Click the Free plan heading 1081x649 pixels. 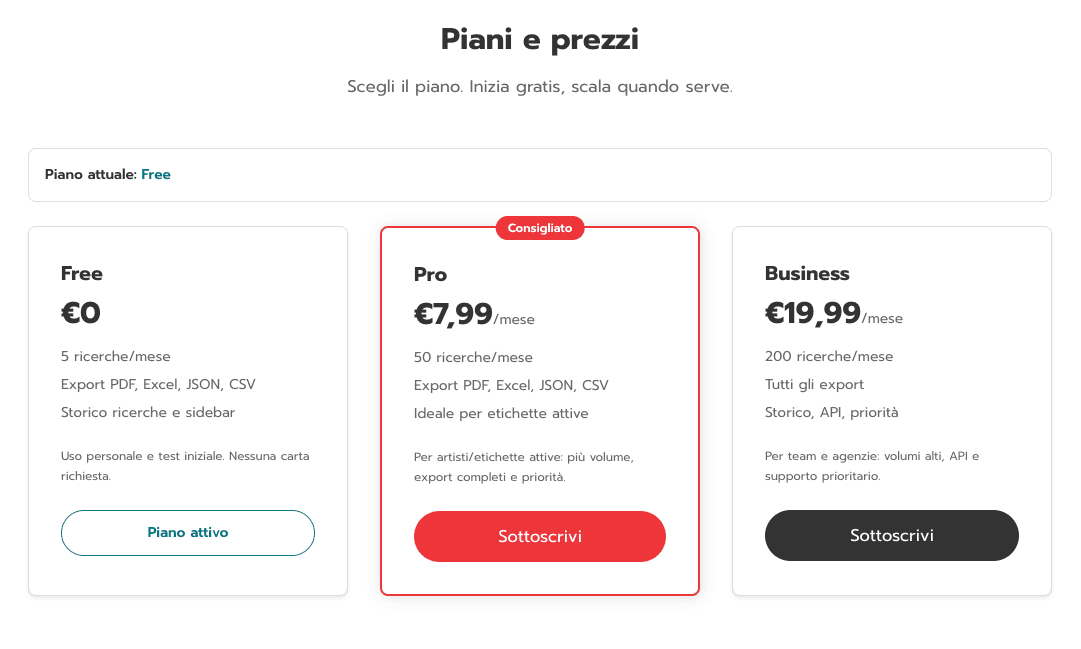coord(82,273)
